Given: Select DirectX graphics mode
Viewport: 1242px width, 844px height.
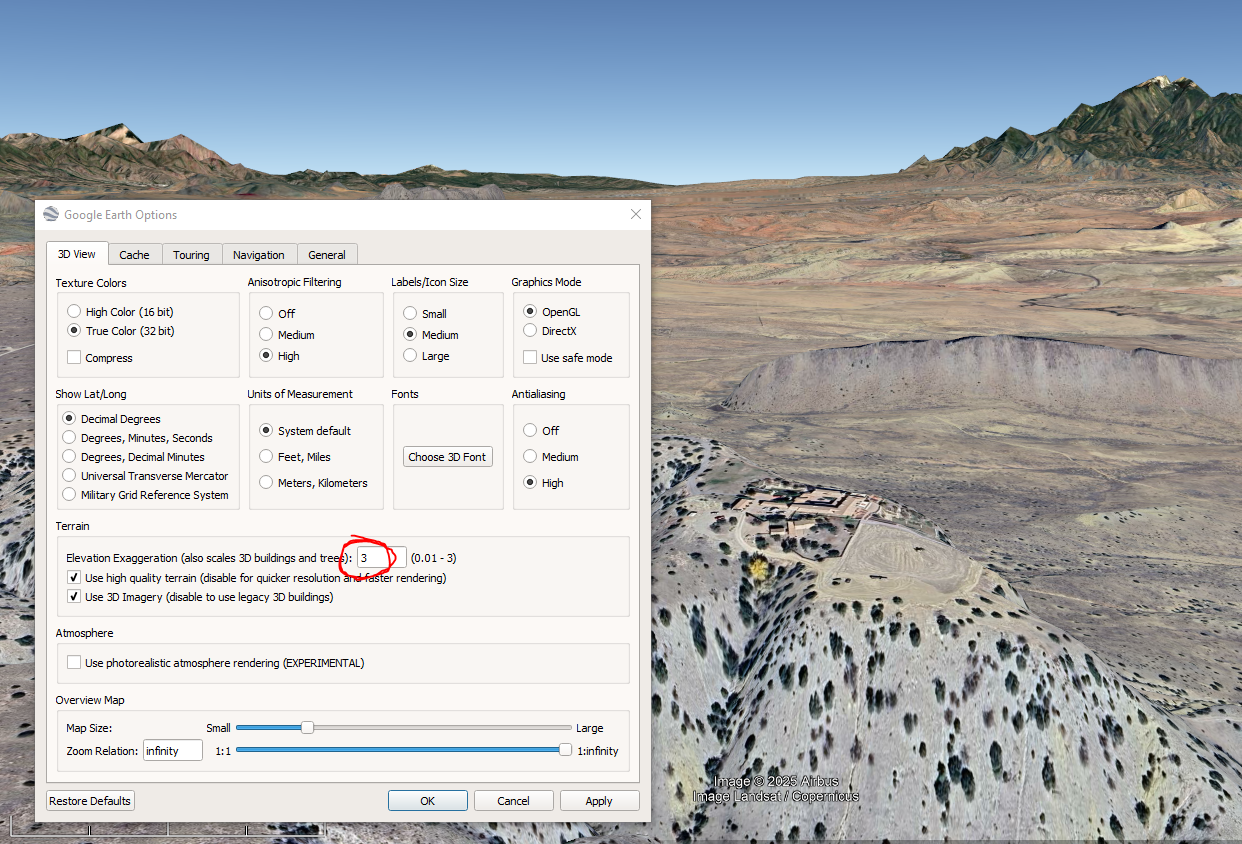Looking at the screenshot, I should (530, 330).
